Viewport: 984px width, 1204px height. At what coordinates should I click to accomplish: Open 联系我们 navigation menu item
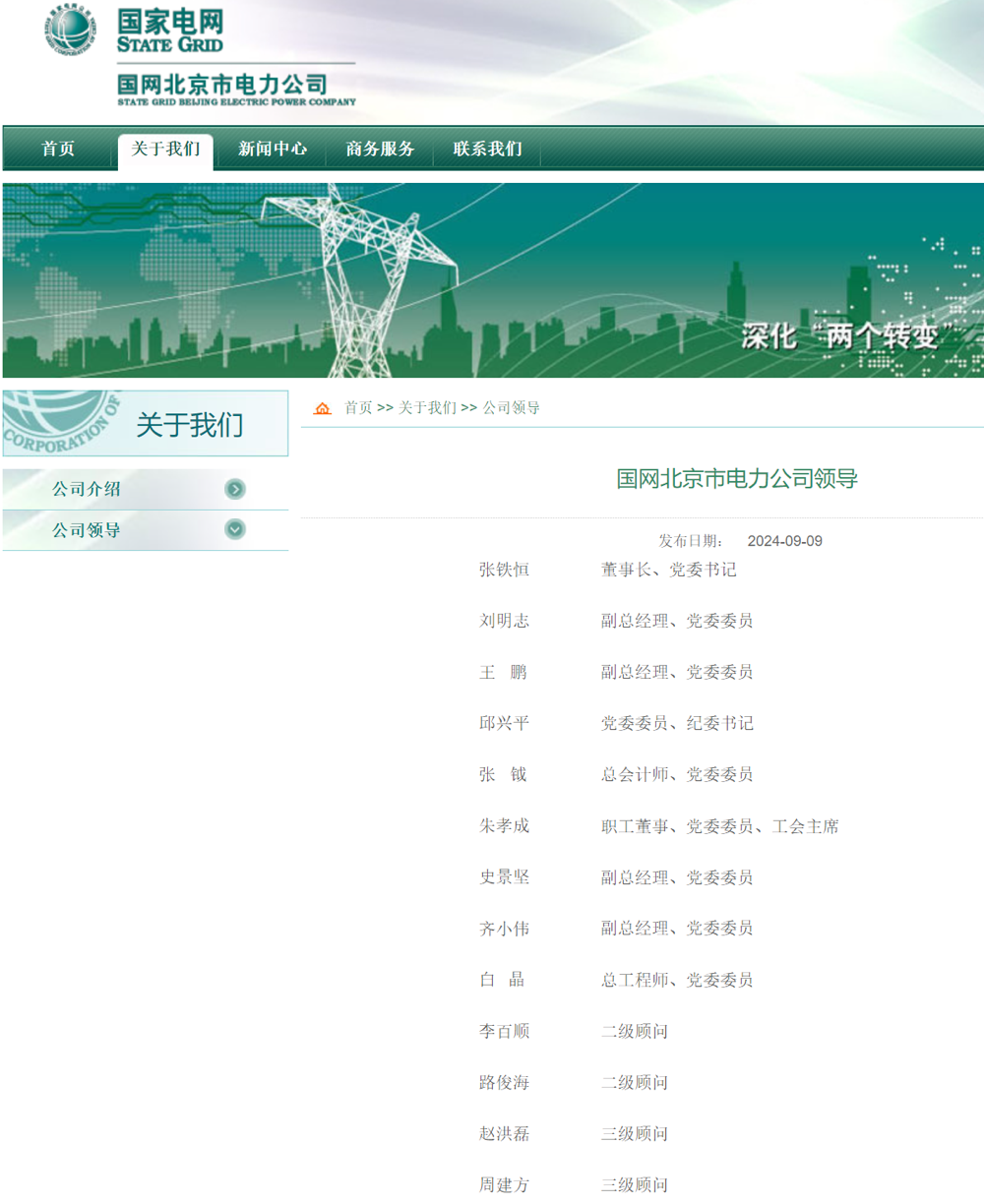(x=487, y=150)
